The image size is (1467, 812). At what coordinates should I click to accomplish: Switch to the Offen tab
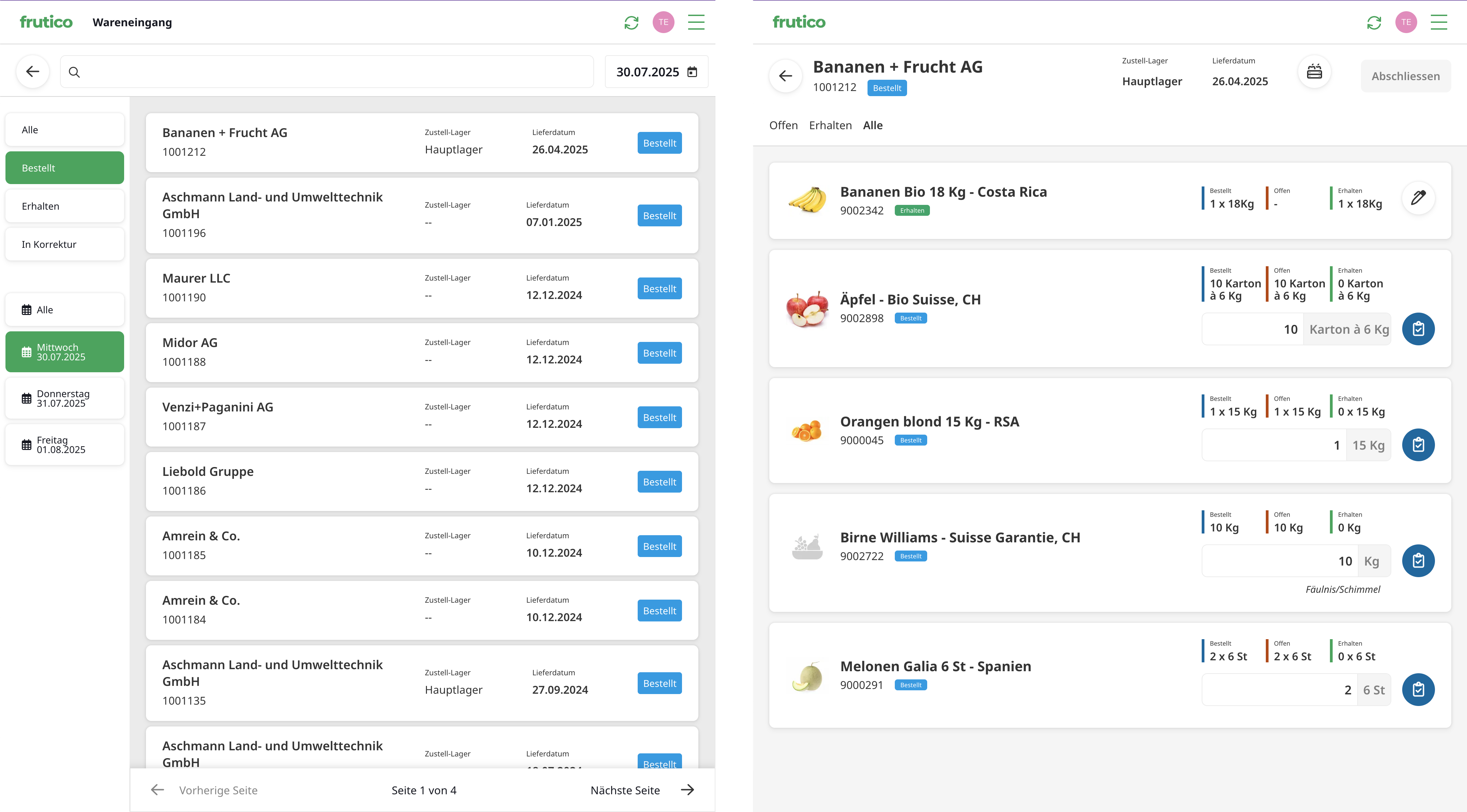coord(783,125)
